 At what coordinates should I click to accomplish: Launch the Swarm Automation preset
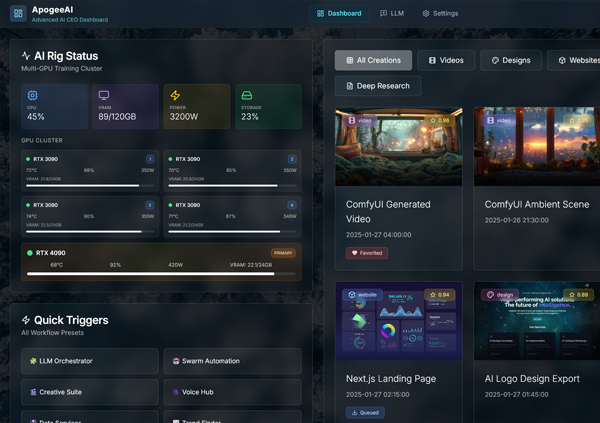[x=232, y=361]
